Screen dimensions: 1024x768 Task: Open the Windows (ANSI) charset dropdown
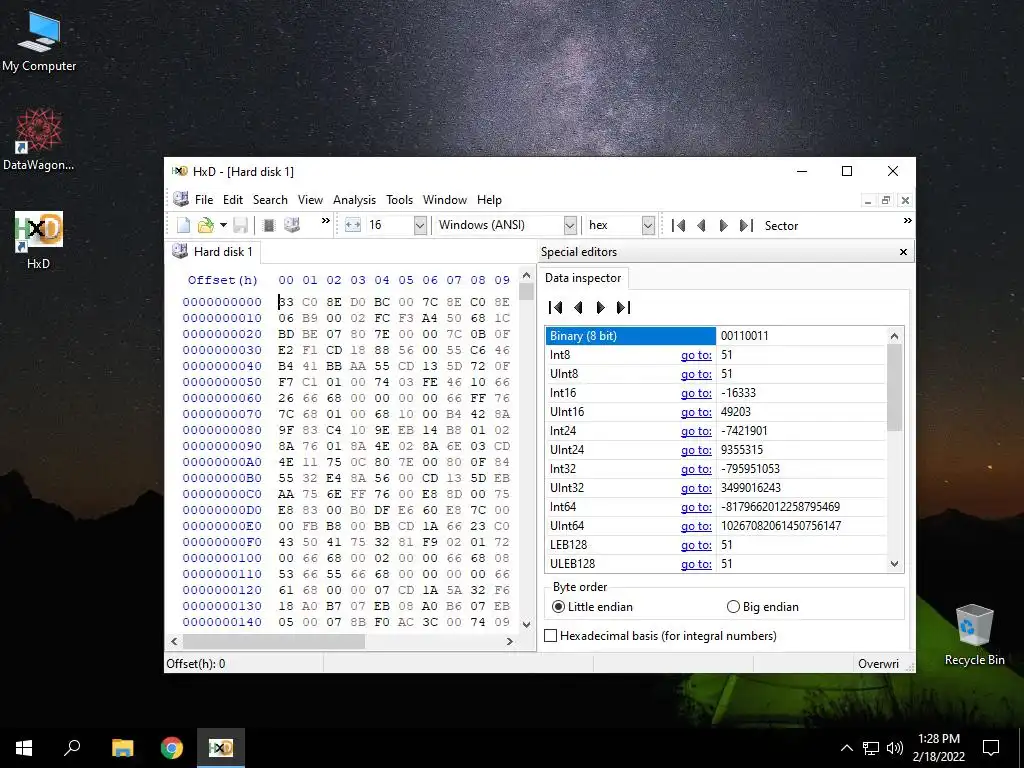pyautogui.click(x=570, y=225)
